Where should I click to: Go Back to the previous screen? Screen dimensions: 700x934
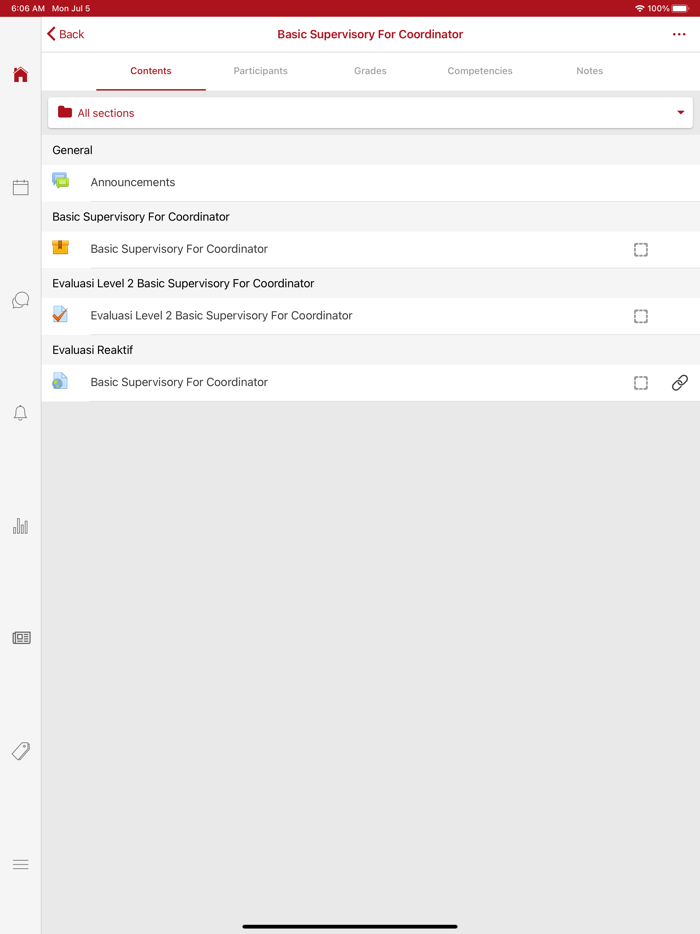[66, 34]
